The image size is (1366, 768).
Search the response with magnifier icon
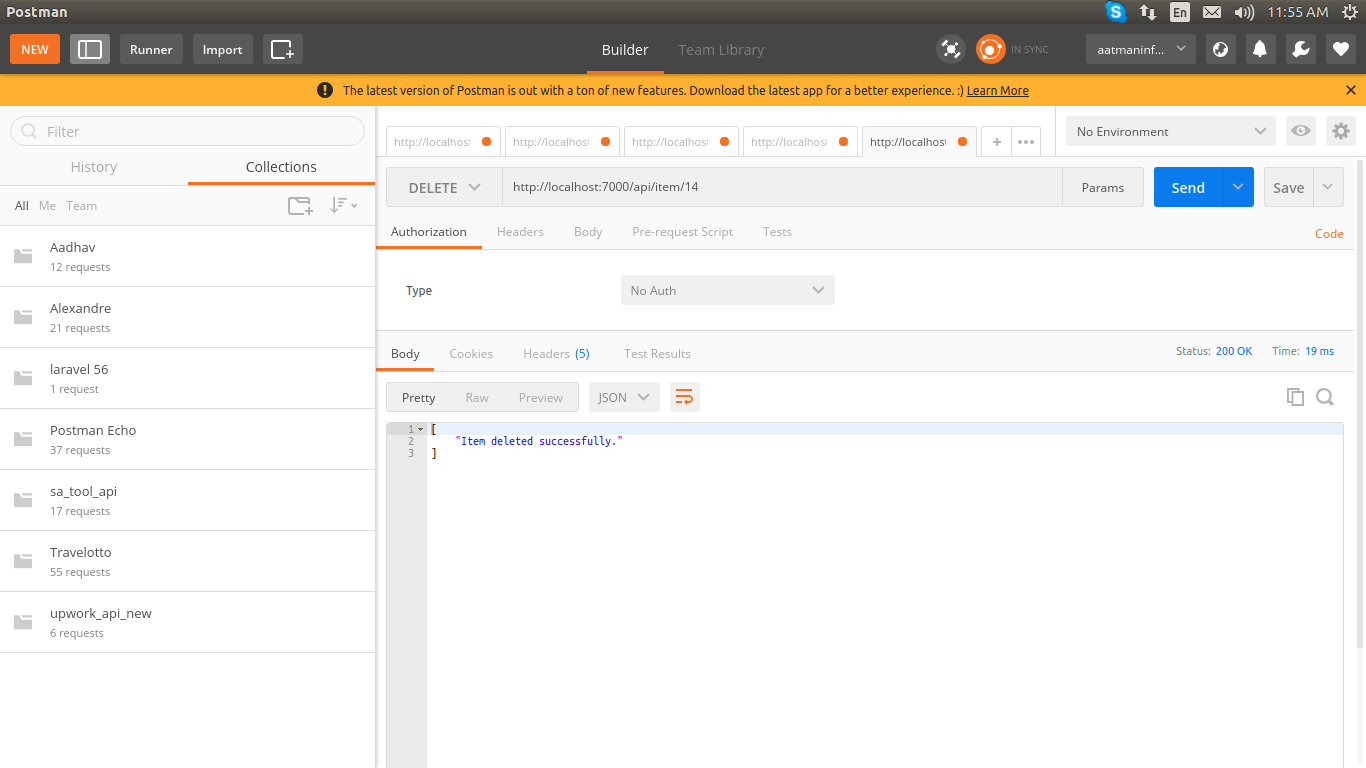click(1325, 397)
